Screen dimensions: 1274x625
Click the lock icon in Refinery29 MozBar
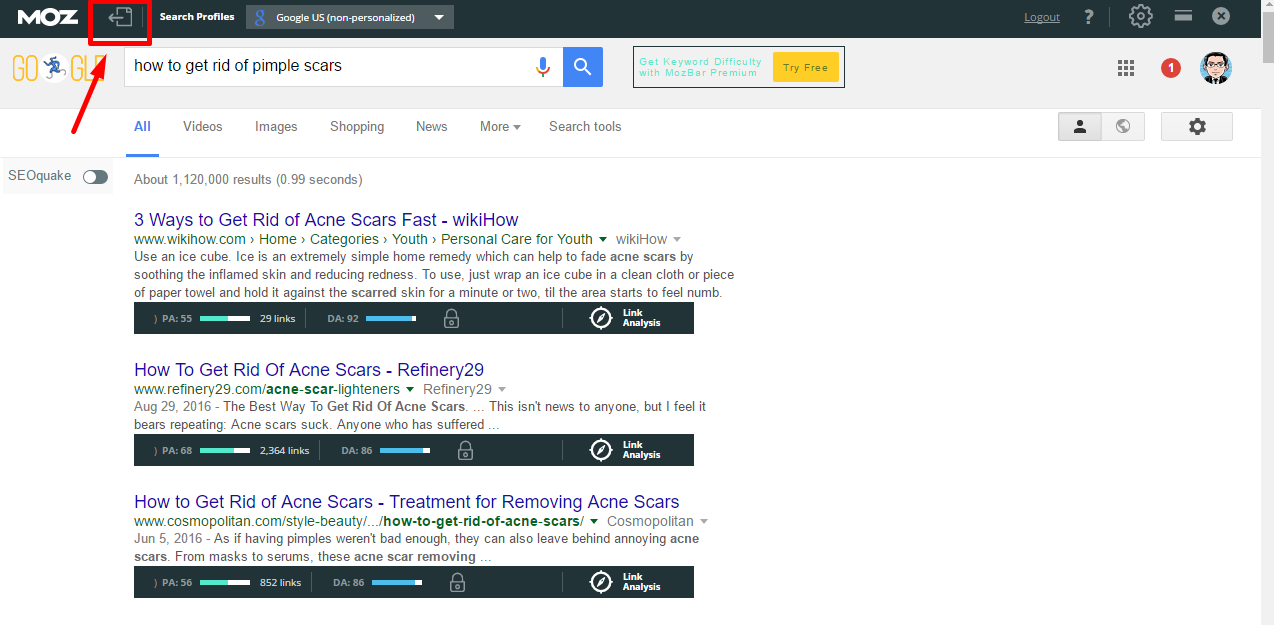pos(465,451)
